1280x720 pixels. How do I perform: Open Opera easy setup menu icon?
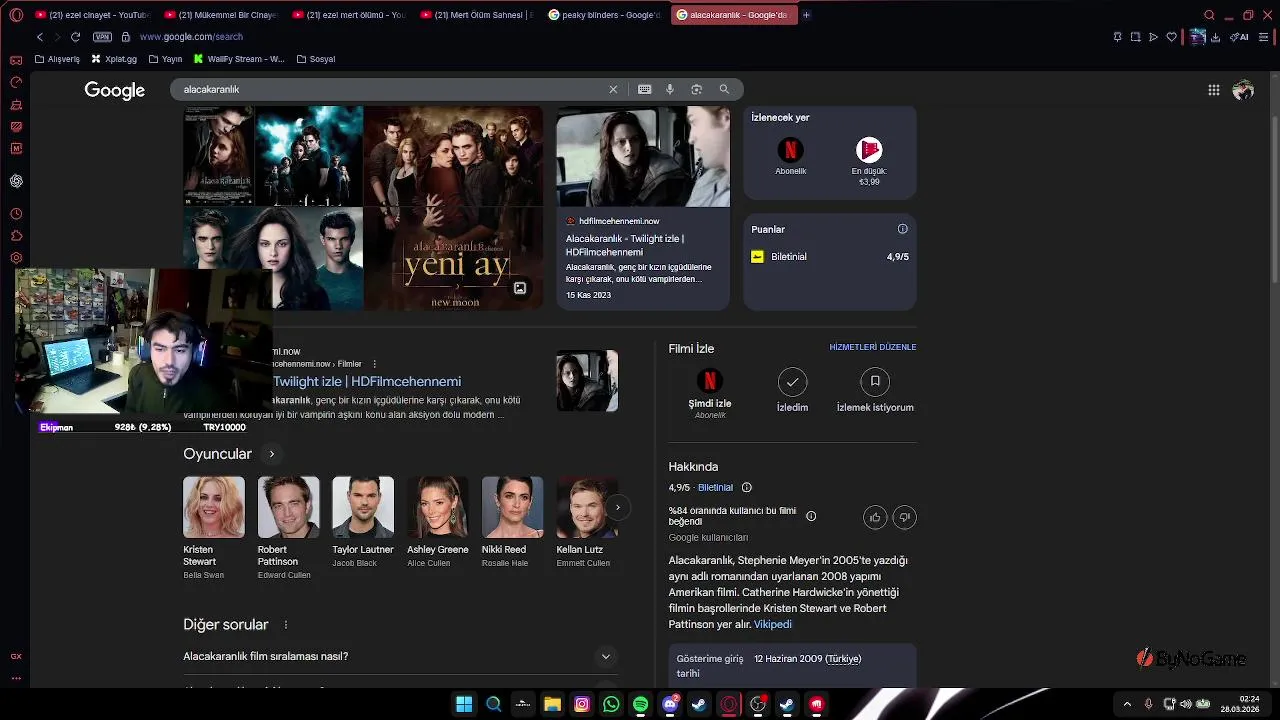point(1264,37)
